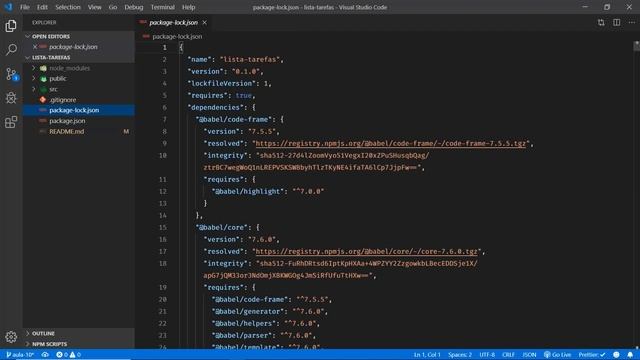The width and height of the screenshot is (640, 360).
Task: Collapse the Open Editors section
Action: coord(27,36)
